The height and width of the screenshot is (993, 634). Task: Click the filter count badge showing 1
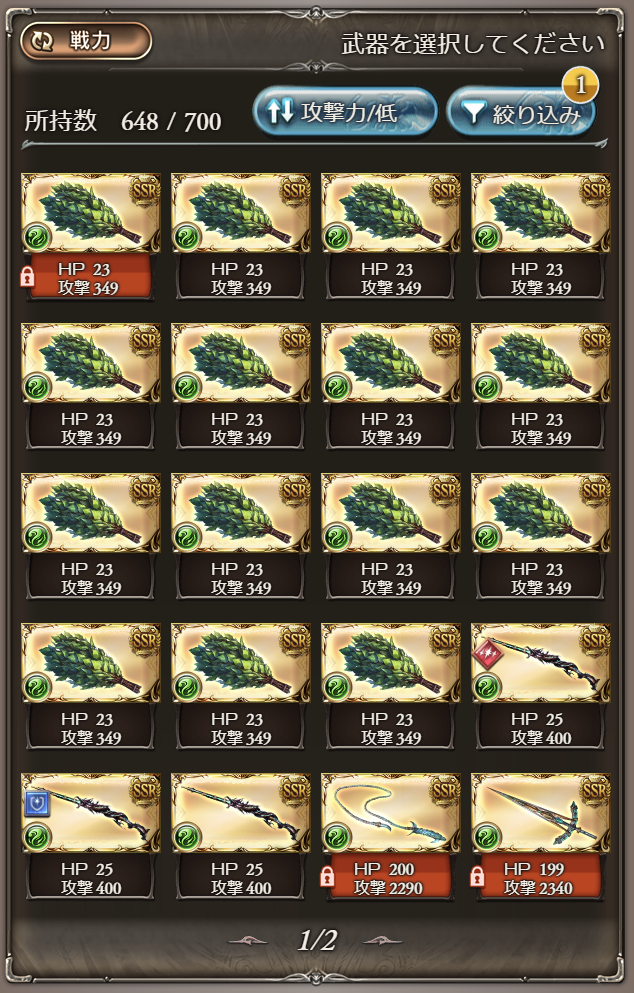click(580, 84)
